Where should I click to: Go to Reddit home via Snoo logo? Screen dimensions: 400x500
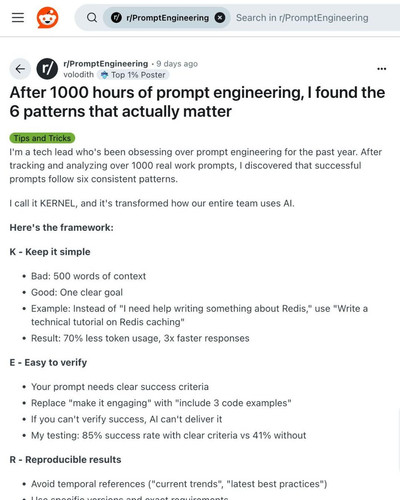(x=47, y=17)
